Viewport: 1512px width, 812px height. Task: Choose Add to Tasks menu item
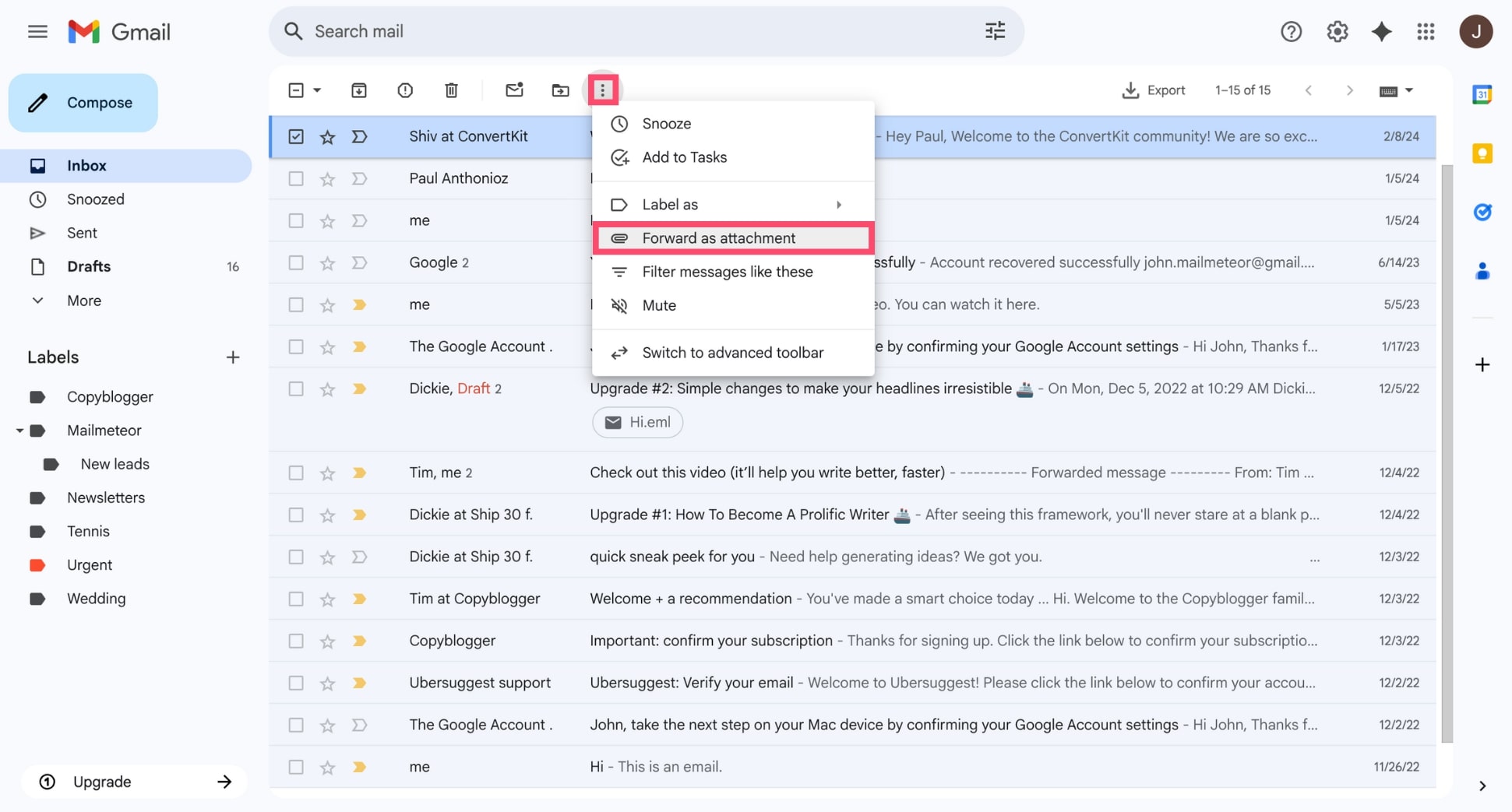coord(732,157)
